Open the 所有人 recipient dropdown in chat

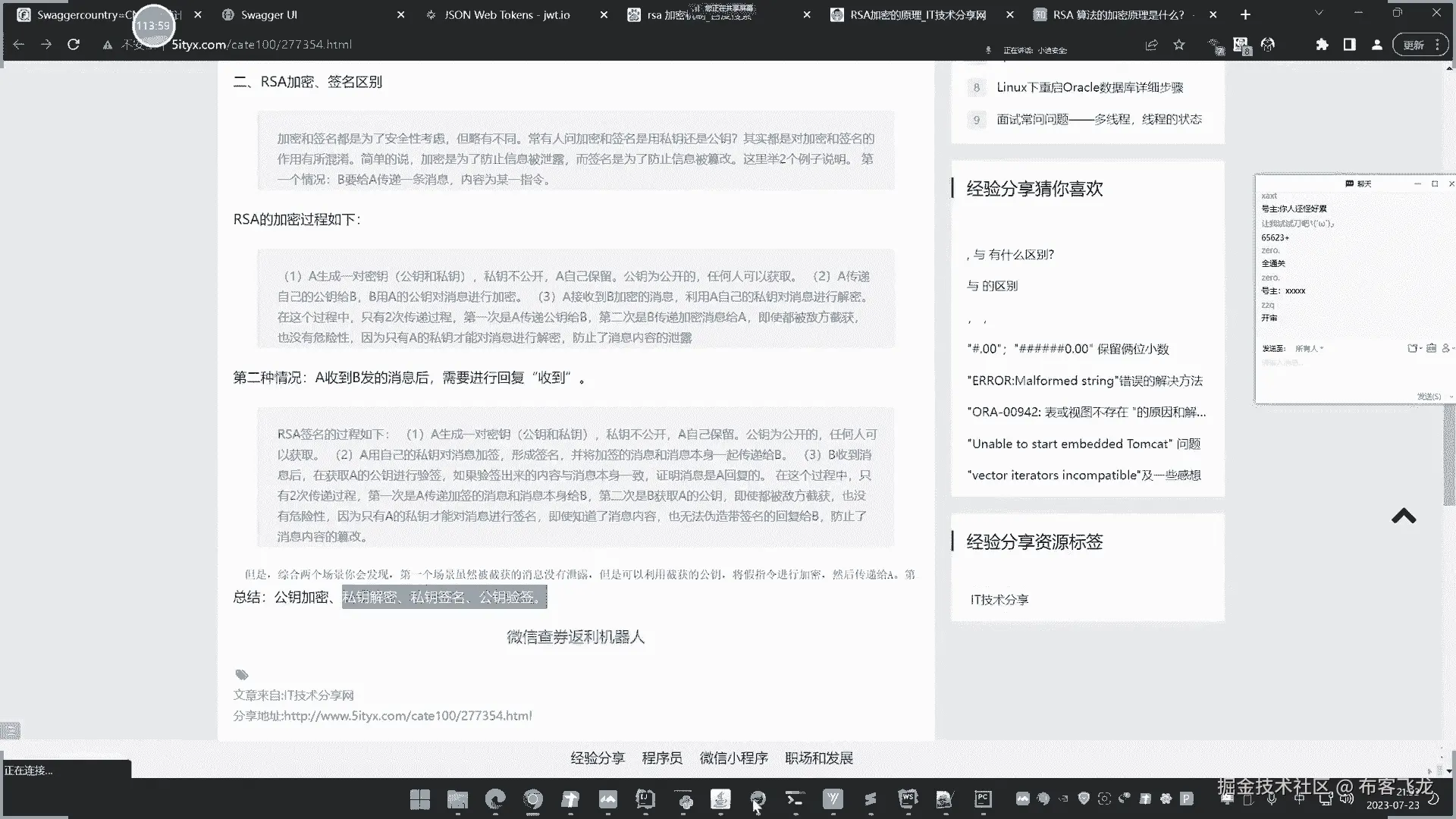click(1309, 348)
